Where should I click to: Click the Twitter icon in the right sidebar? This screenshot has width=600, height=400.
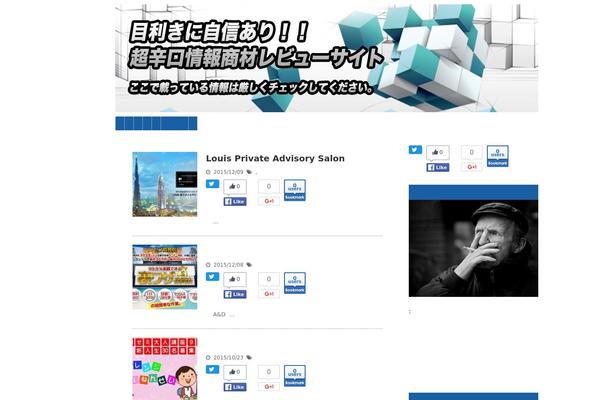point(415,150)
